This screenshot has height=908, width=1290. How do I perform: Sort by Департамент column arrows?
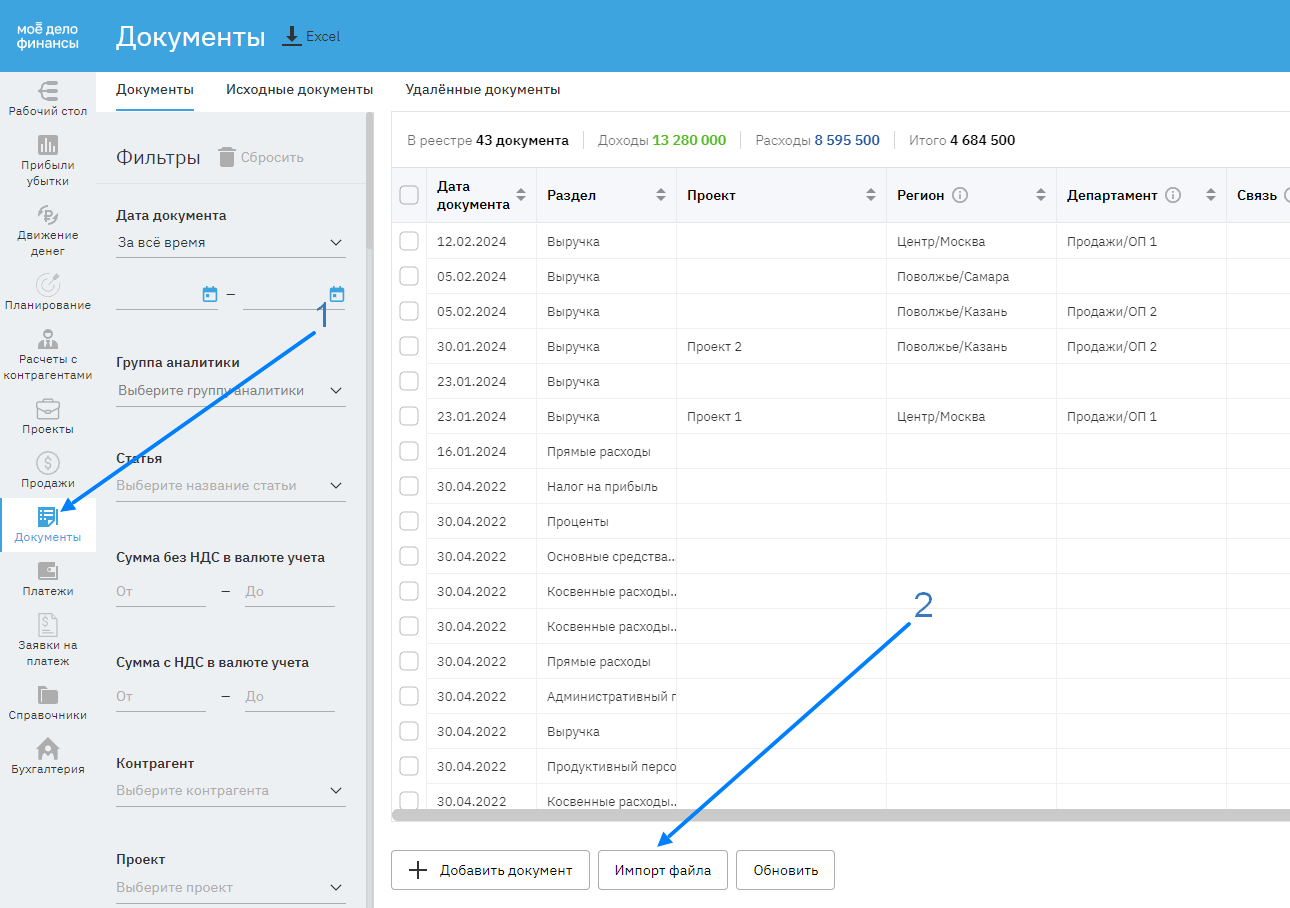coord(1211,195)
